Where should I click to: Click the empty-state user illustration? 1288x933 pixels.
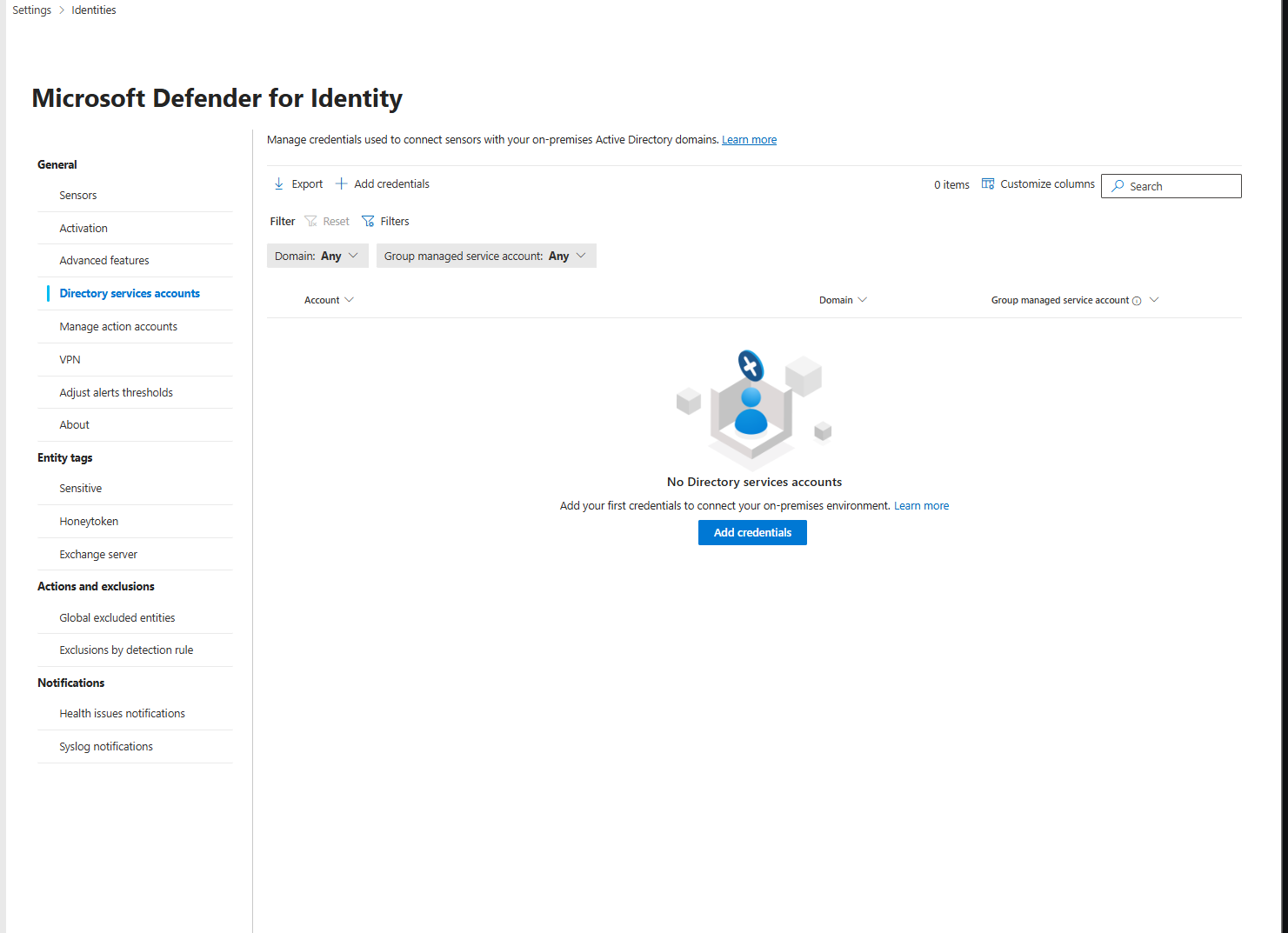pos(752,407)
